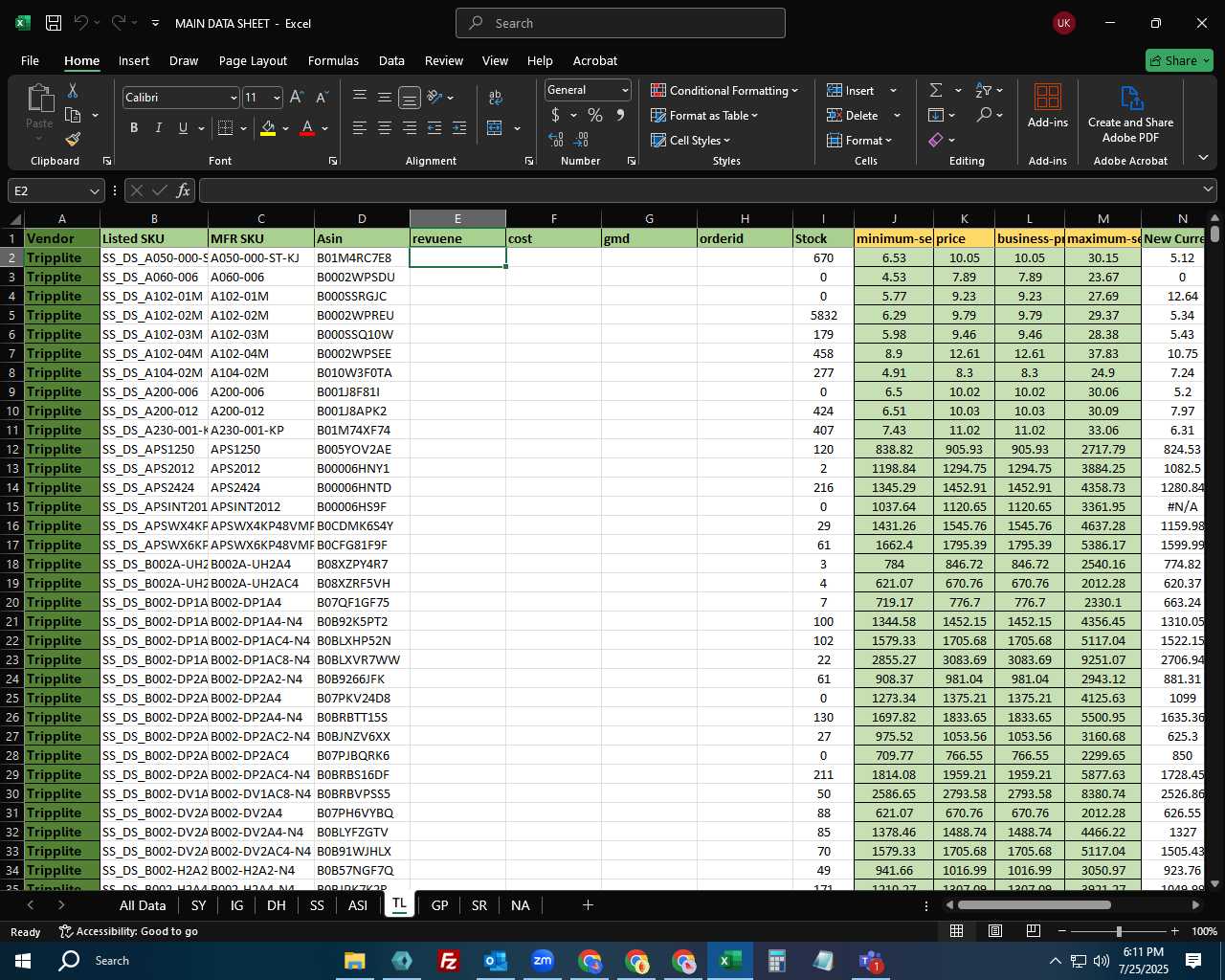This screenshot has width=1225, height=980.
Task: Click the Decrease Decimal icon
Action: pos(581,140)
